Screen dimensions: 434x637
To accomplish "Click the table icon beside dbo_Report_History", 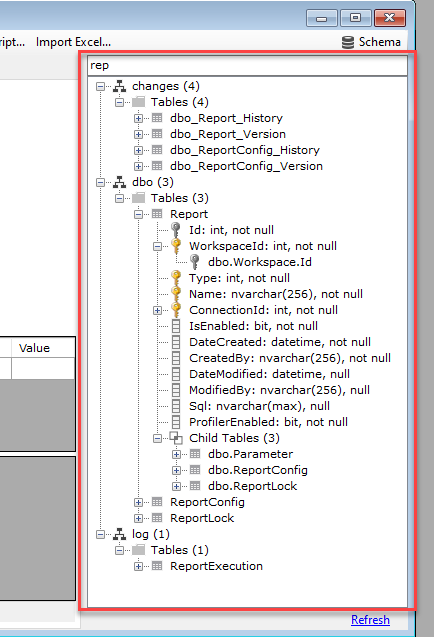I will pos(157,118).
